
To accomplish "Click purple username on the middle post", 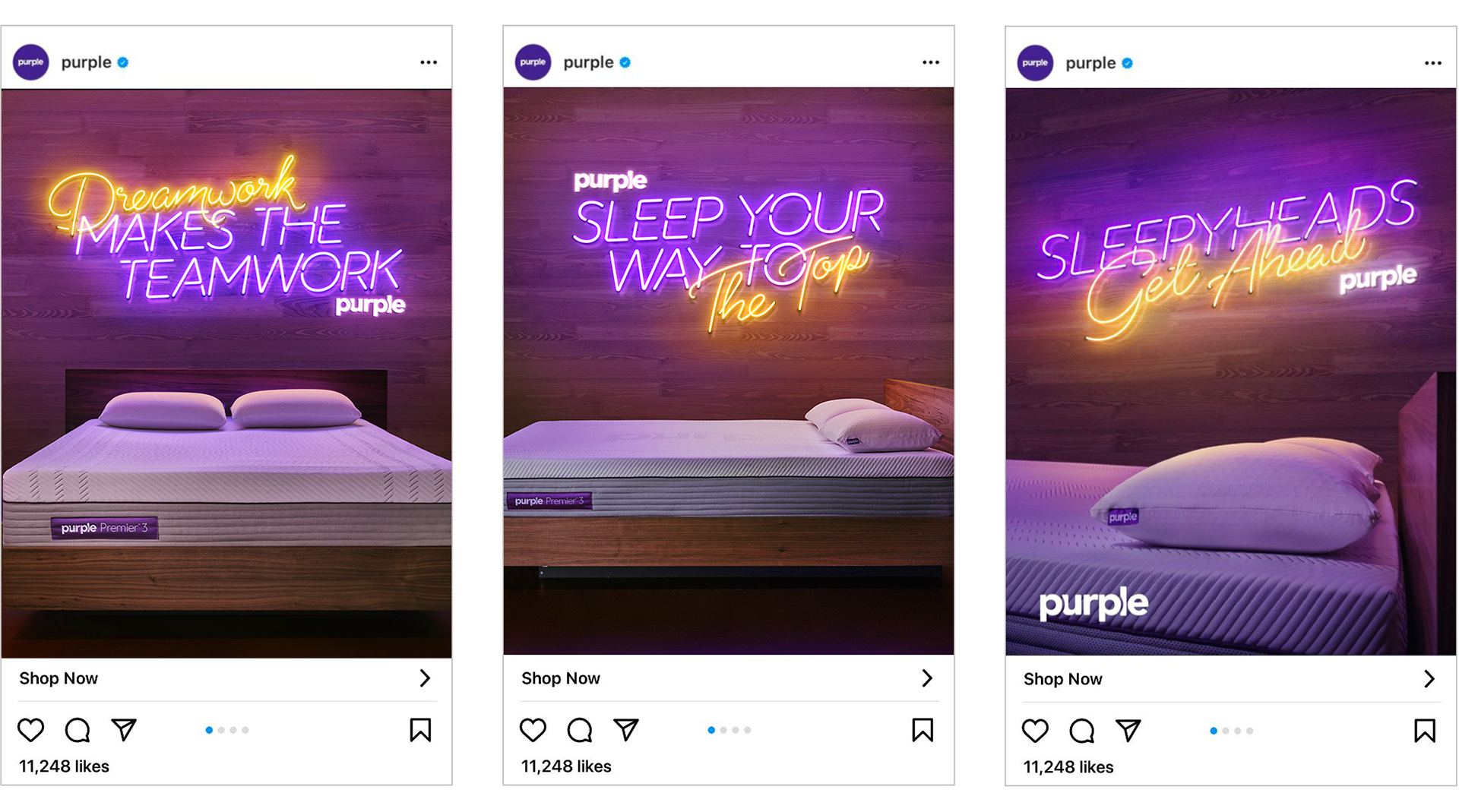I will pyautogui.click(x=588, y=62).
